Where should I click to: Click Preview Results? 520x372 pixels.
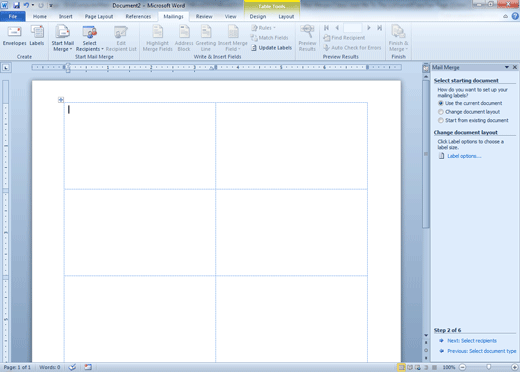[x=307, y=39]
